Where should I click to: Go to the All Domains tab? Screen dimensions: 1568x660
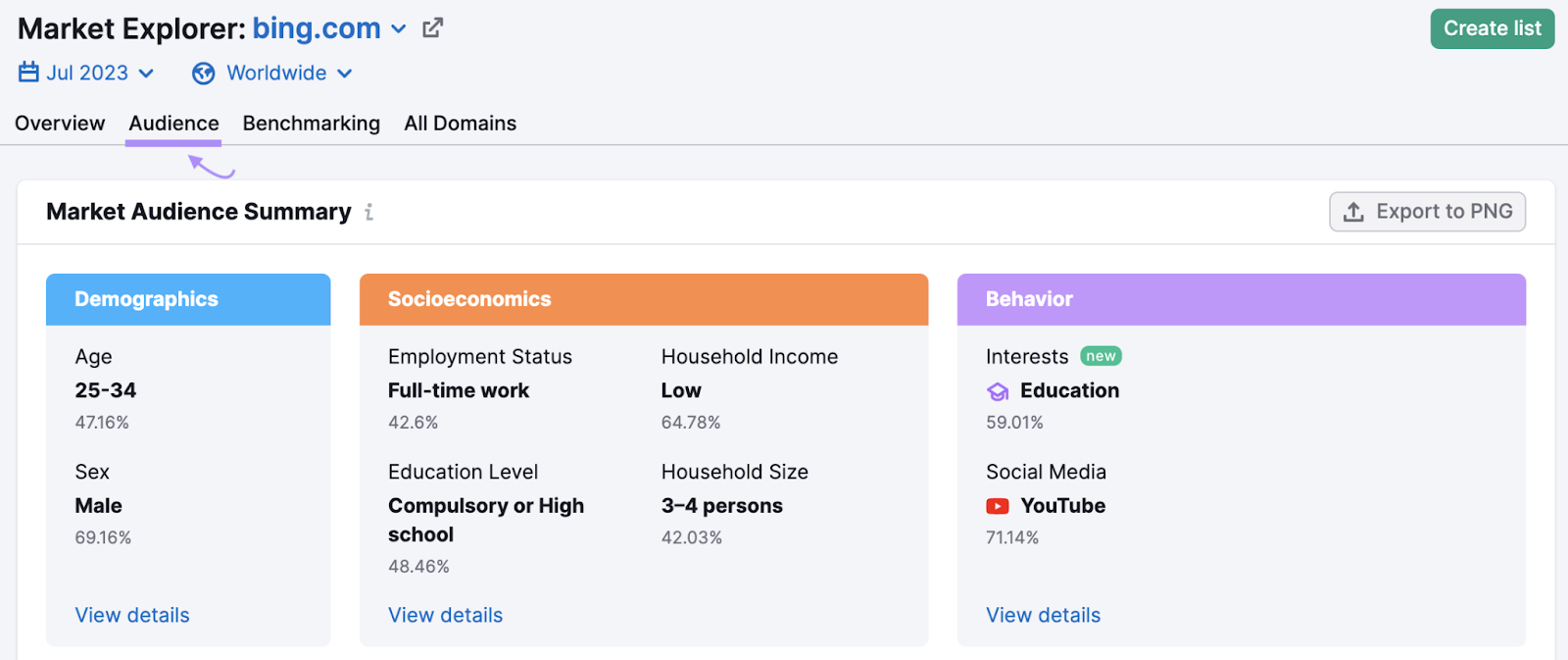point(461,124)
